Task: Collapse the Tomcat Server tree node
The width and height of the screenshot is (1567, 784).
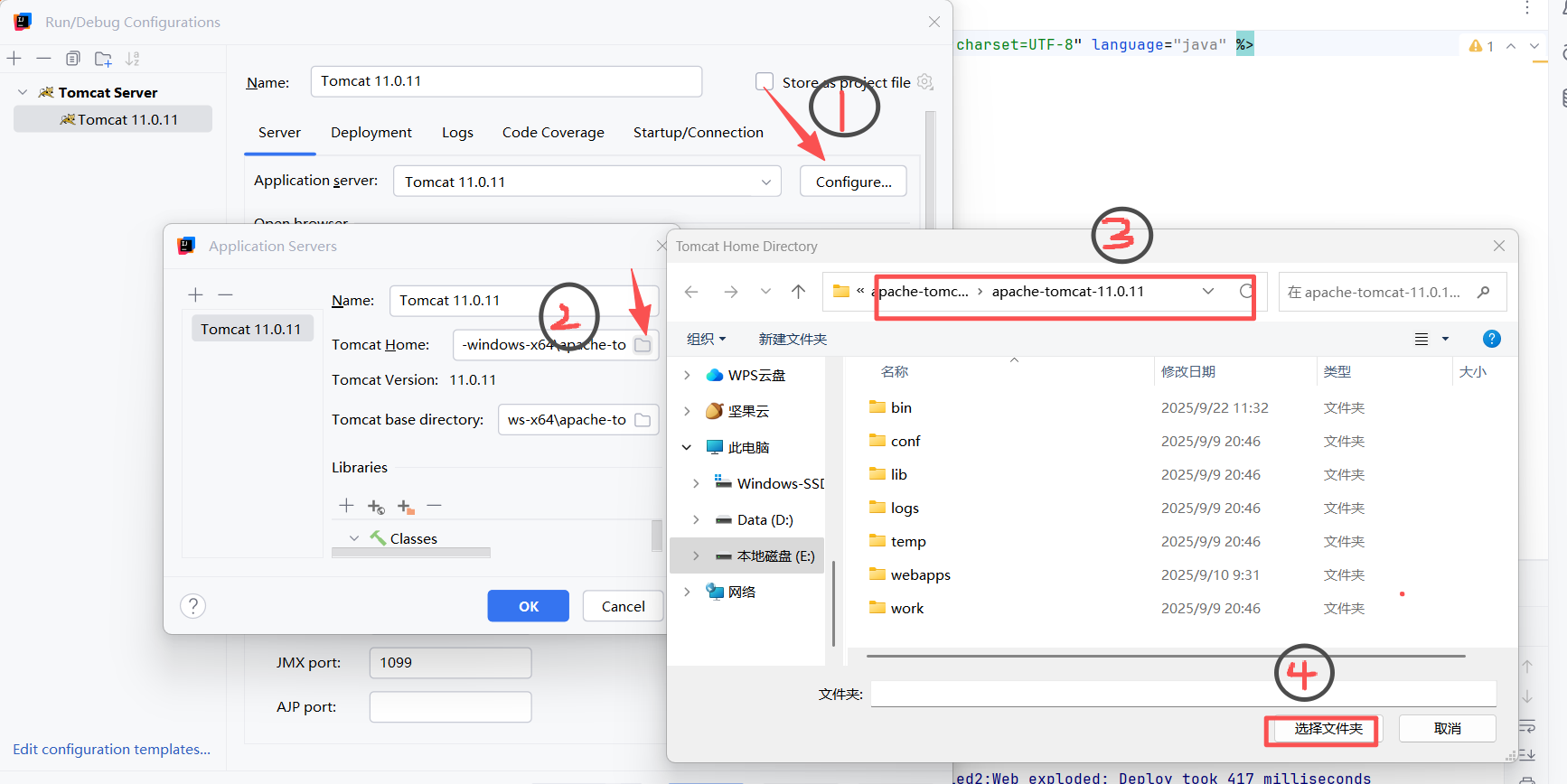Action: point(23,92)
